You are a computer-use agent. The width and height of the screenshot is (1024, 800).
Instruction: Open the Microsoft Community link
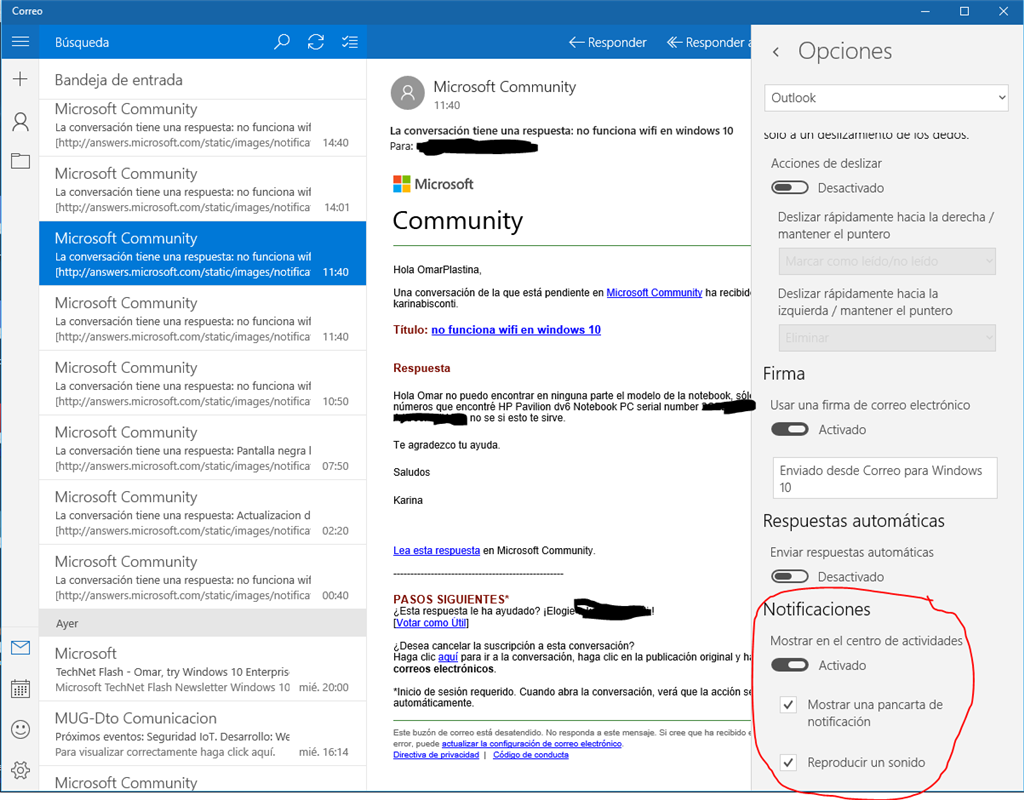click(654, 293)
